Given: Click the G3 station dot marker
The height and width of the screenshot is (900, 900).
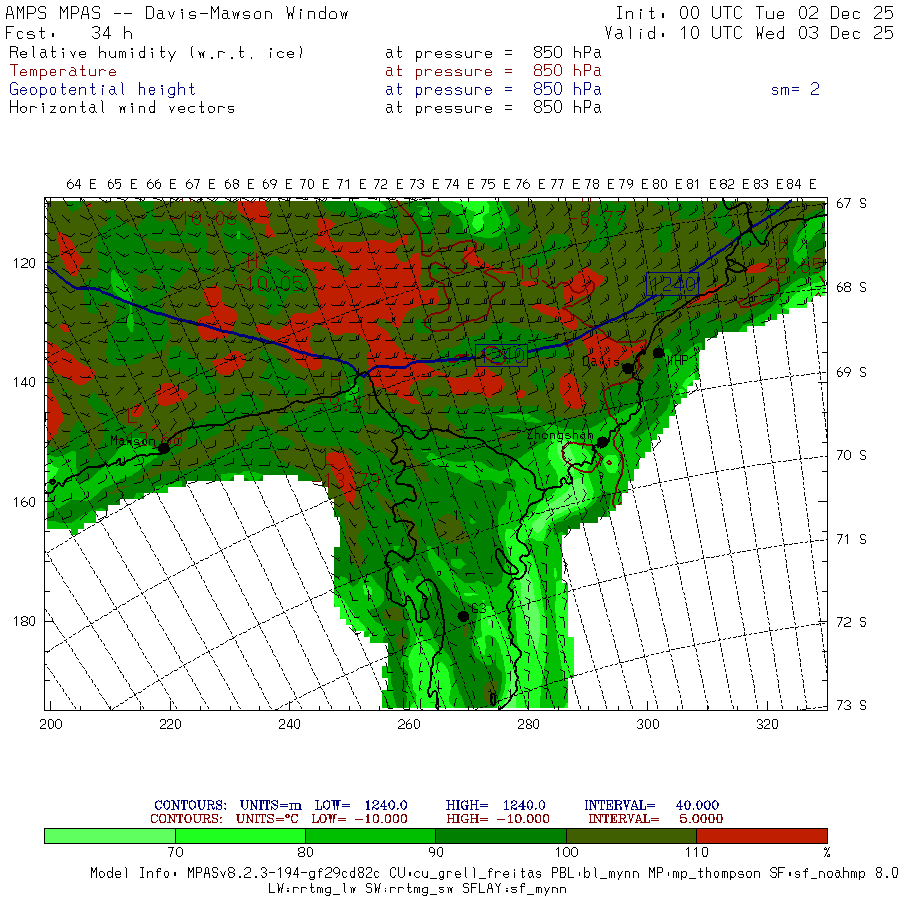Looking at the screenshot, I should point(463,616).
